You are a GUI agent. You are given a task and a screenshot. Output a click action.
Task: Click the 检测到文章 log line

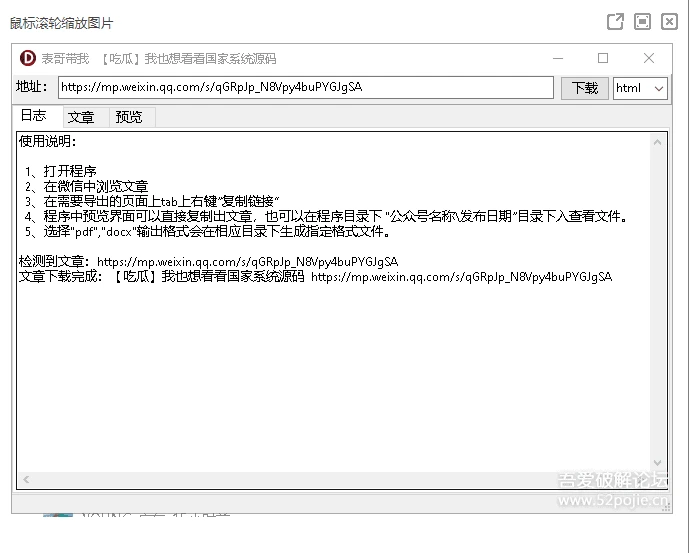208,262
